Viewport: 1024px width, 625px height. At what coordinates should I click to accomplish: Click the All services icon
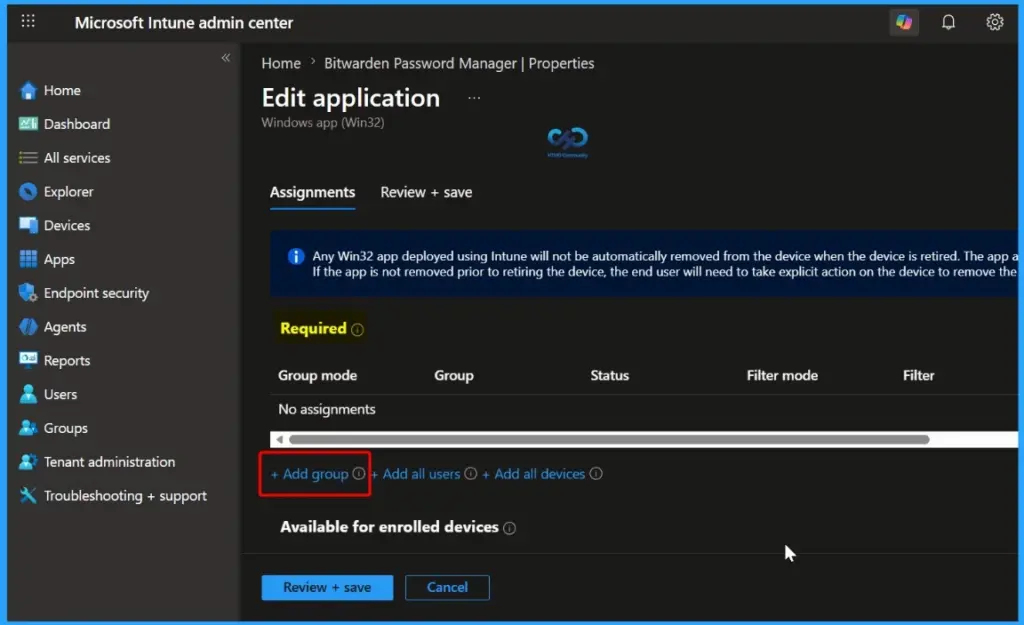pos(28,158)
